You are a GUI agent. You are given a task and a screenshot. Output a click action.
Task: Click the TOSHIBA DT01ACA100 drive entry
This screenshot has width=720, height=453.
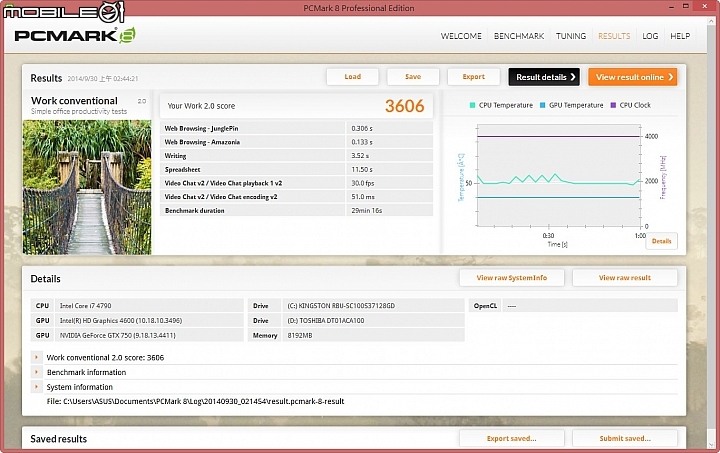(x=373, y=320)
